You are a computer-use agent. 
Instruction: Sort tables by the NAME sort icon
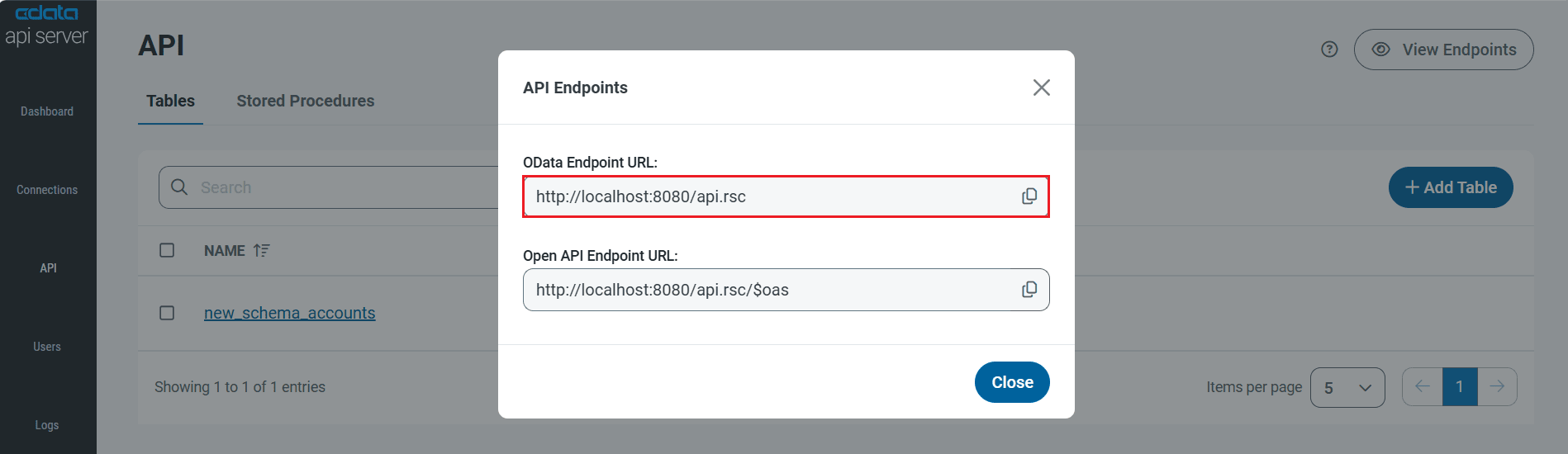262,250
